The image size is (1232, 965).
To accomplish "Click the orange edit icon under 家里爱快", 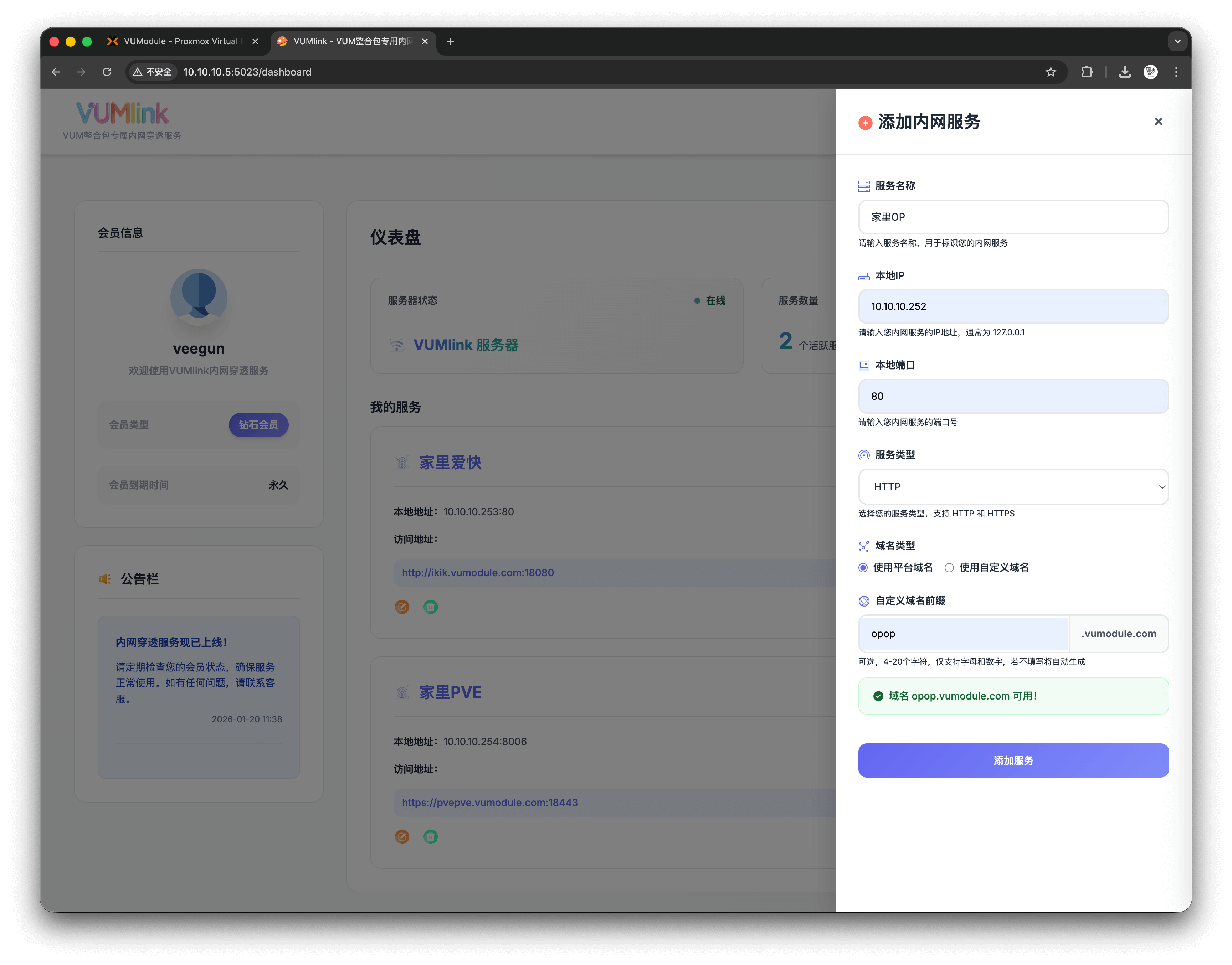I will [x=402, y=607].
